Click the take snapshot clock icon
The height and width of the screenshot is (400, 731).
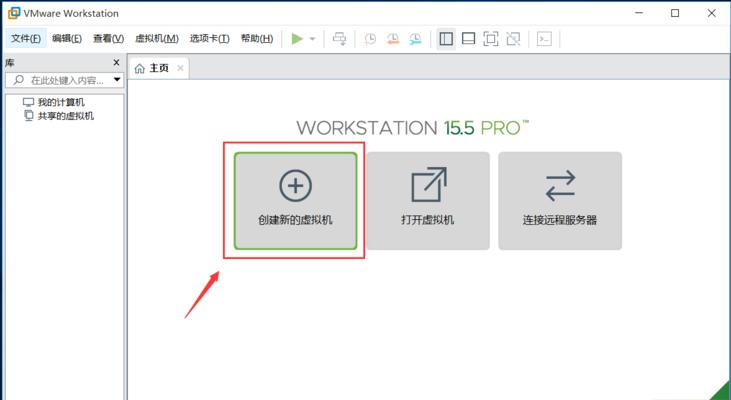point(370,39)
